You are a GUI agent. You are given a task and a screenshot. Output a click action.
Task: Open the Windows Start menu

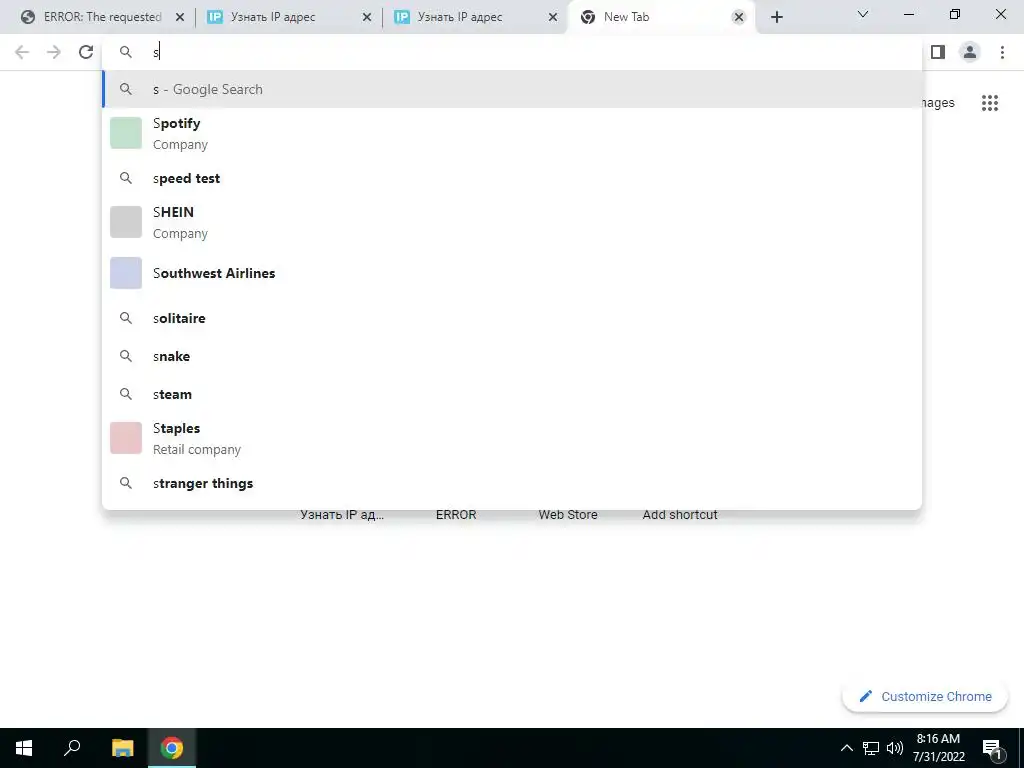tap(24, 748)
